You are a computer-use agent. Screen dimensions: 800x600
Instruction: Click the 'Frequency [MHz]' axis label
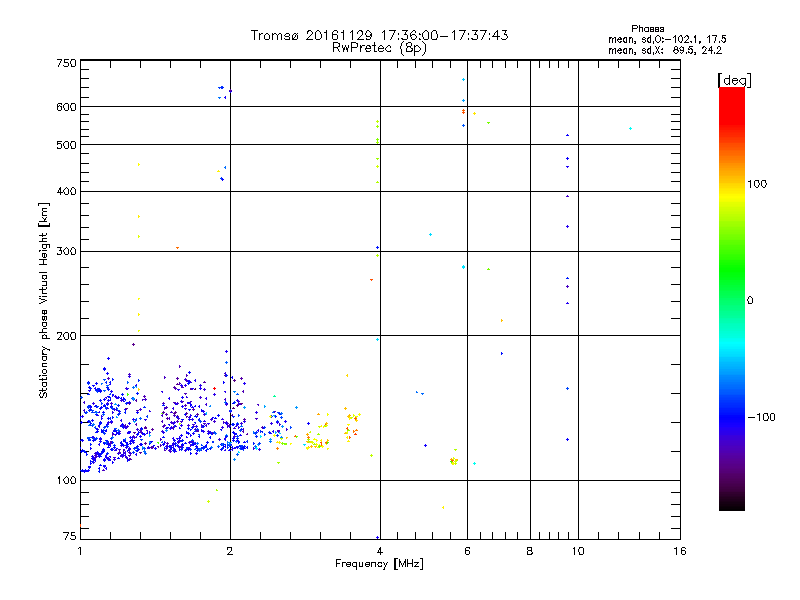click(379, 564)
